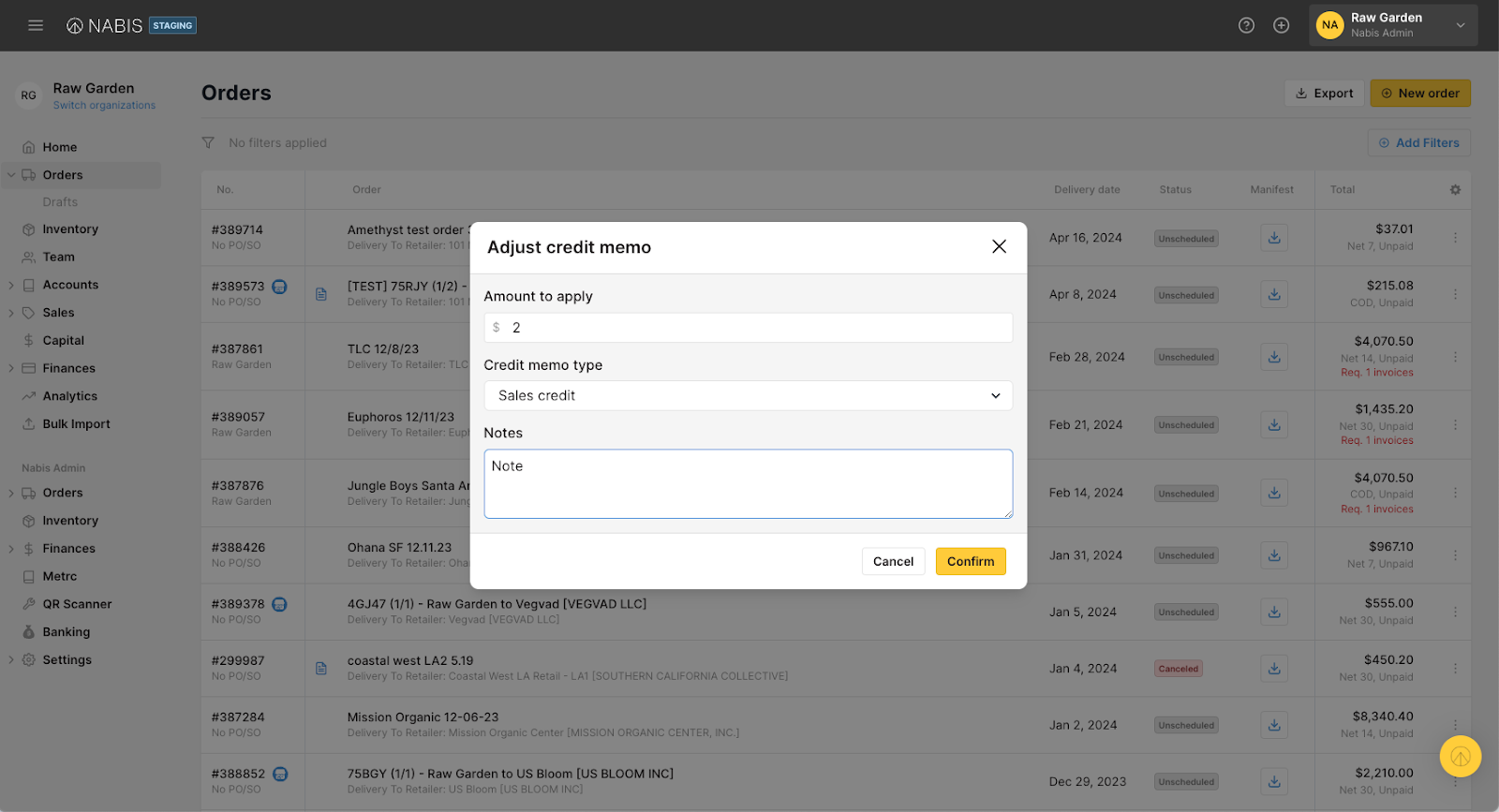
Task: Click the Amount to apply field
Action: pos(757,328)
